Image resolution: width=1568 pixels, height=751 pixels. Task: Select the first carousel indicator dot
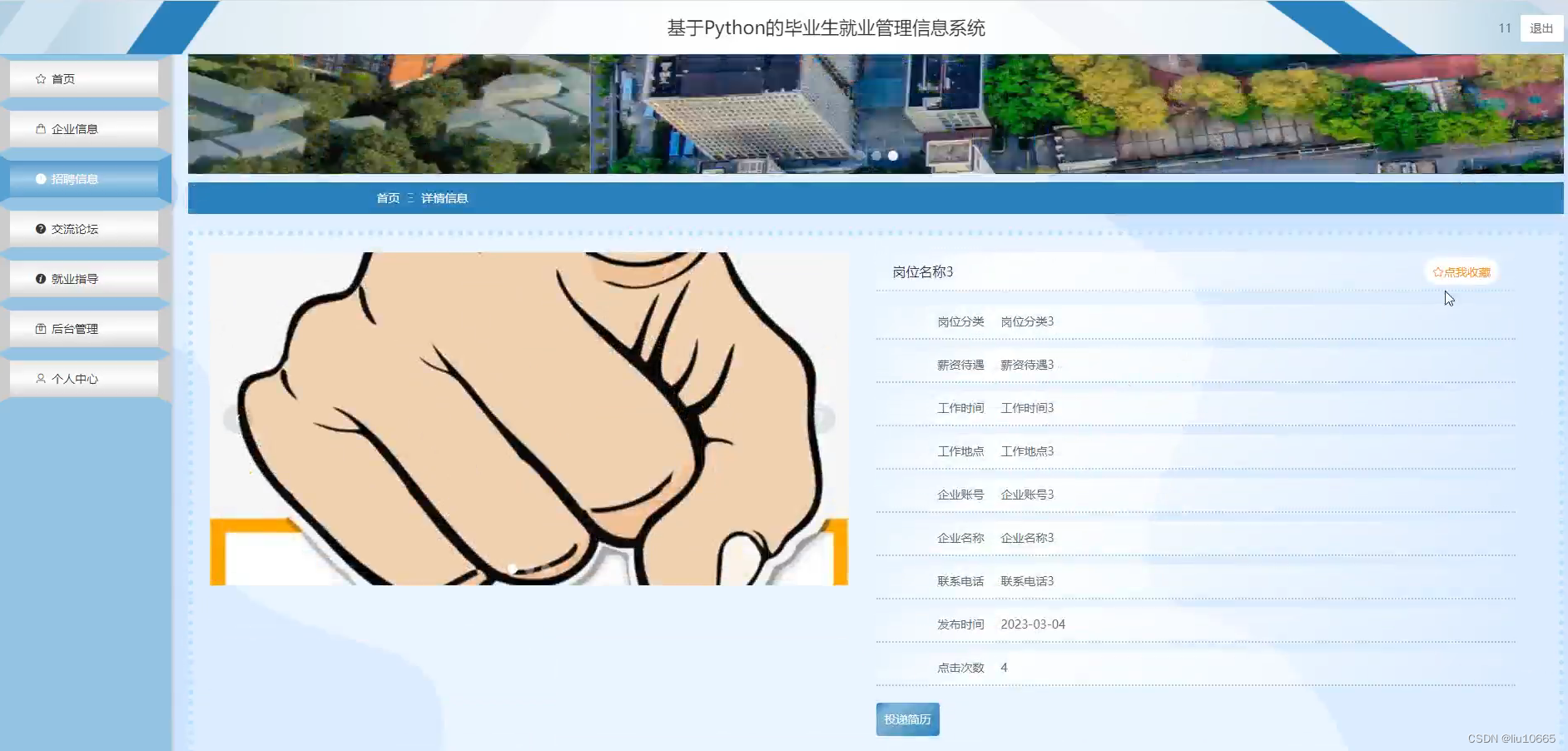click(x=876, y=155)
